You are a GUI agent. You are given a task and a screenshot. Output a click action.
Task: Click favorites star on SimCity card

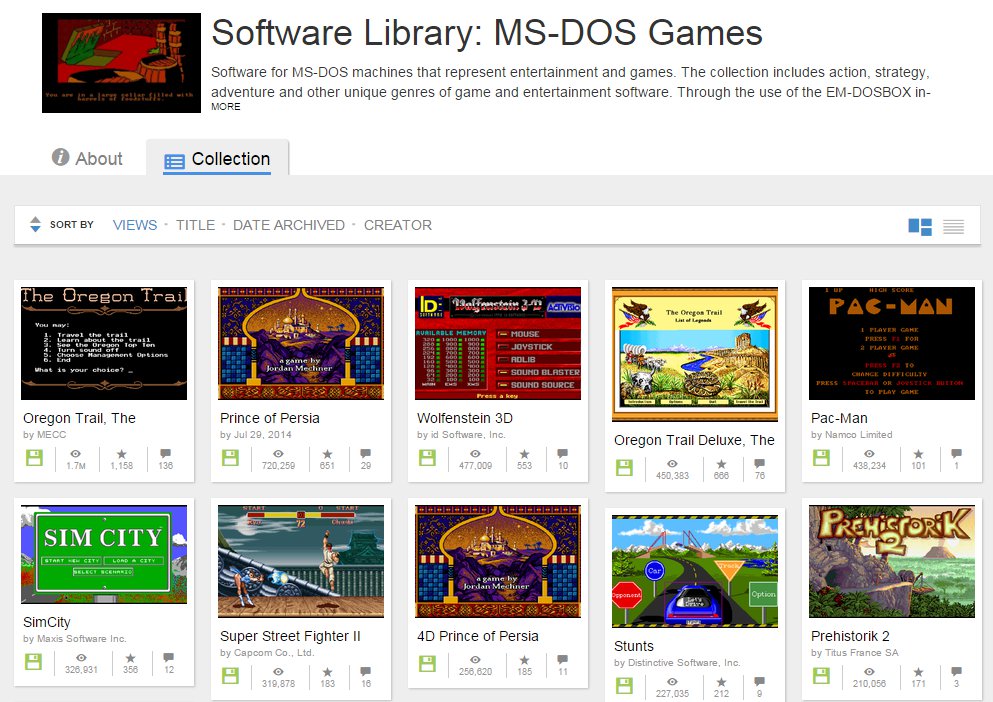(x=130, y=658)
